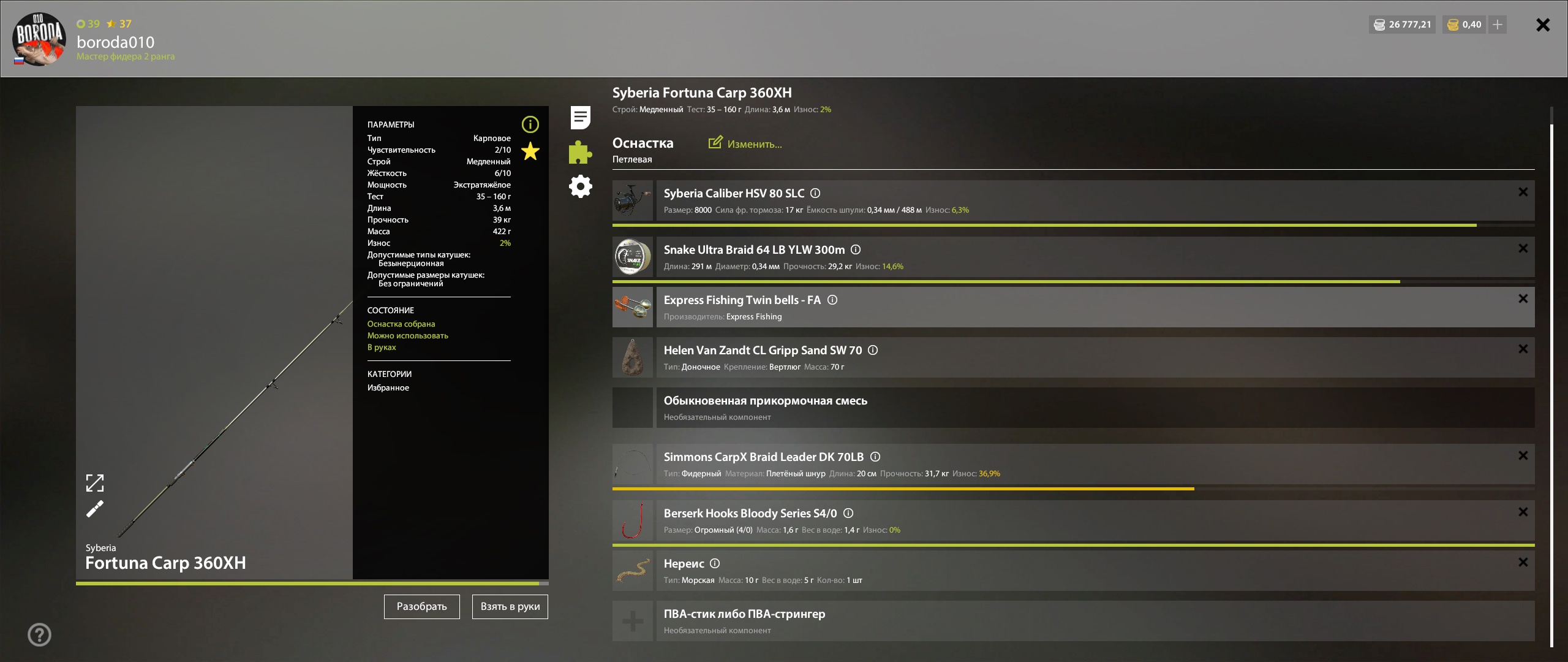
Task: Remove Helen Van Zandt sinker
Action: point(1523,349)
